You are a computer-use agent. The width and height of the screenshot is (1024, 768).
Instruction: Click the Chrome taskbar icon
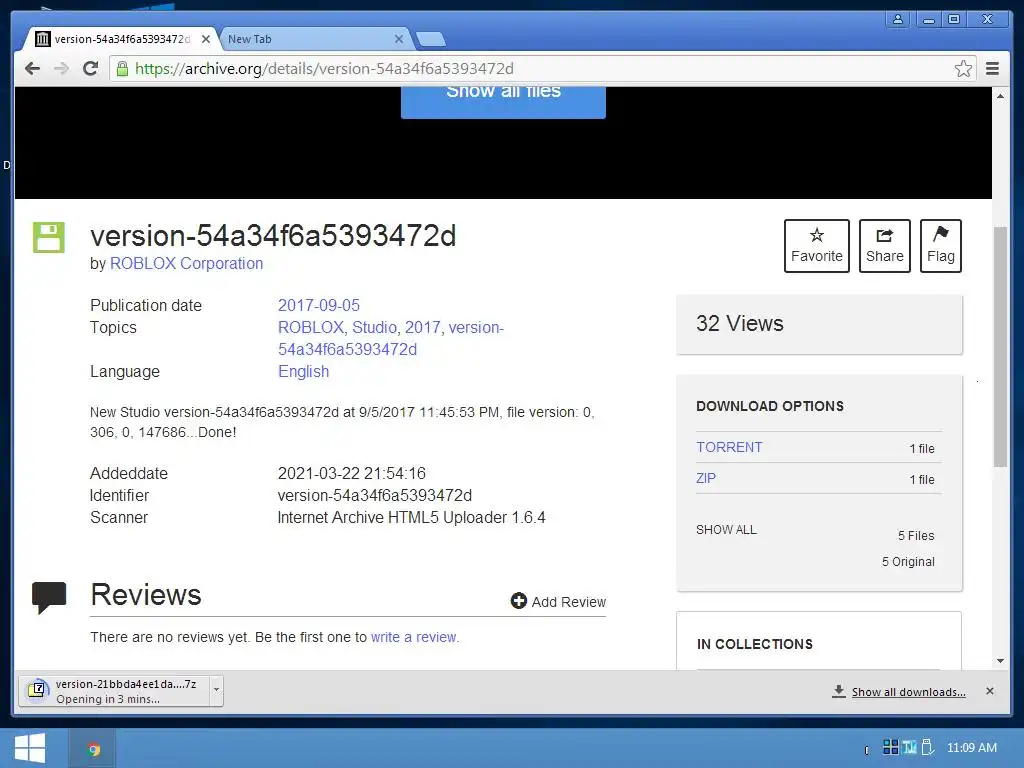pos(94,749)
